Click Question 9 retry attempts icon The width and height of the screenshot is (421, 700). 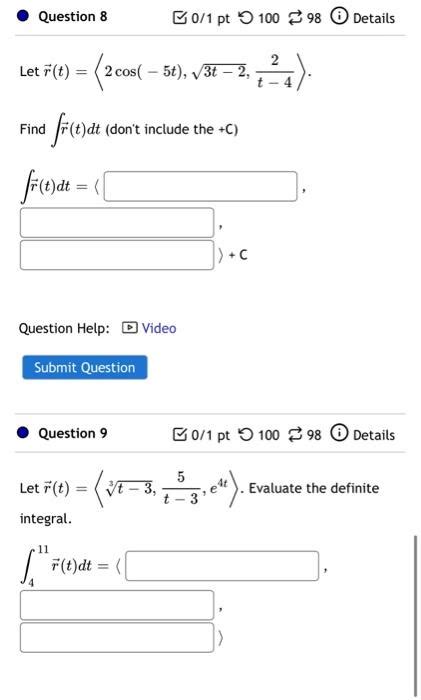(x=246, y=434)
